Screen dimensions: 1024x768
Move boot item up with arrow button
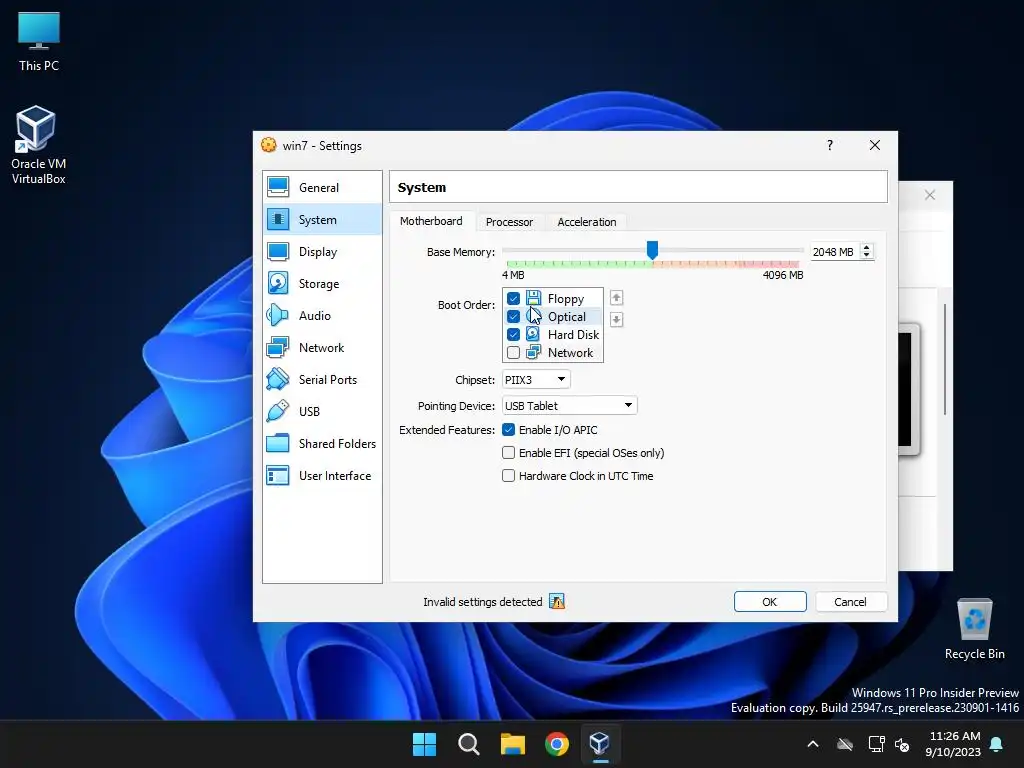click(616, 298)
